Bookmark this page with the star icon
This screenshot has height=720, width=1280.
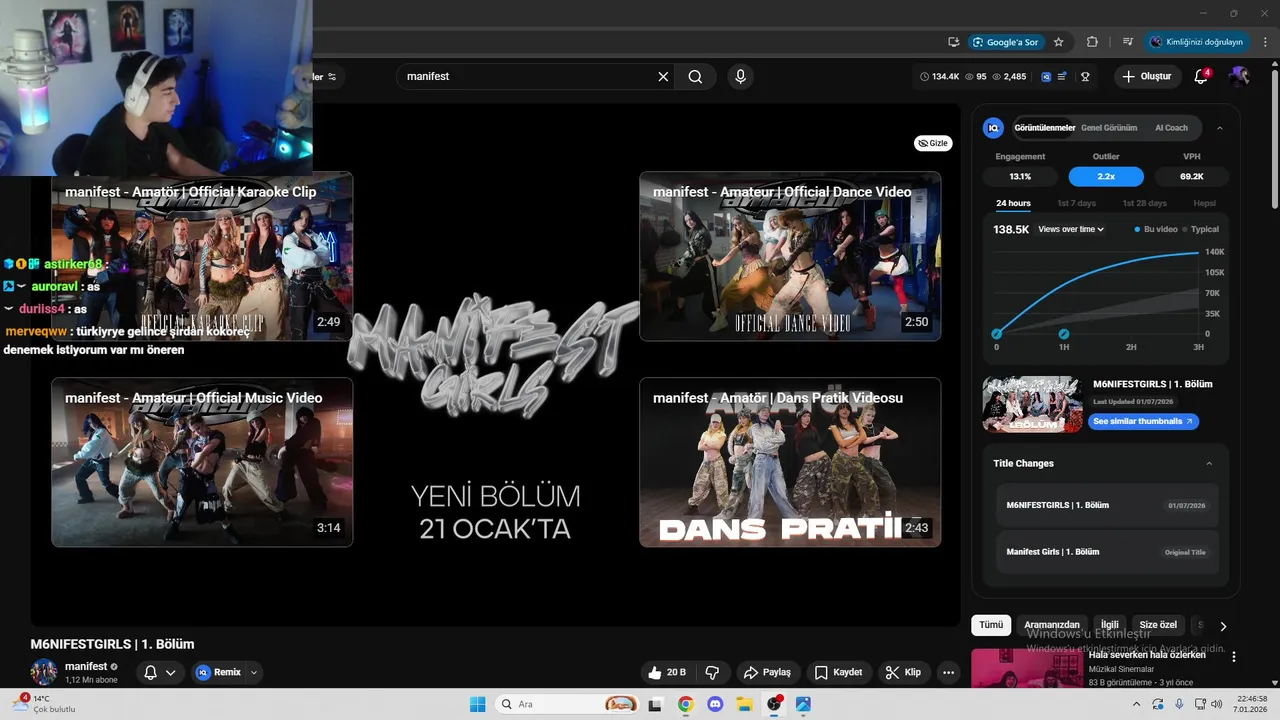pos(1059,42)
